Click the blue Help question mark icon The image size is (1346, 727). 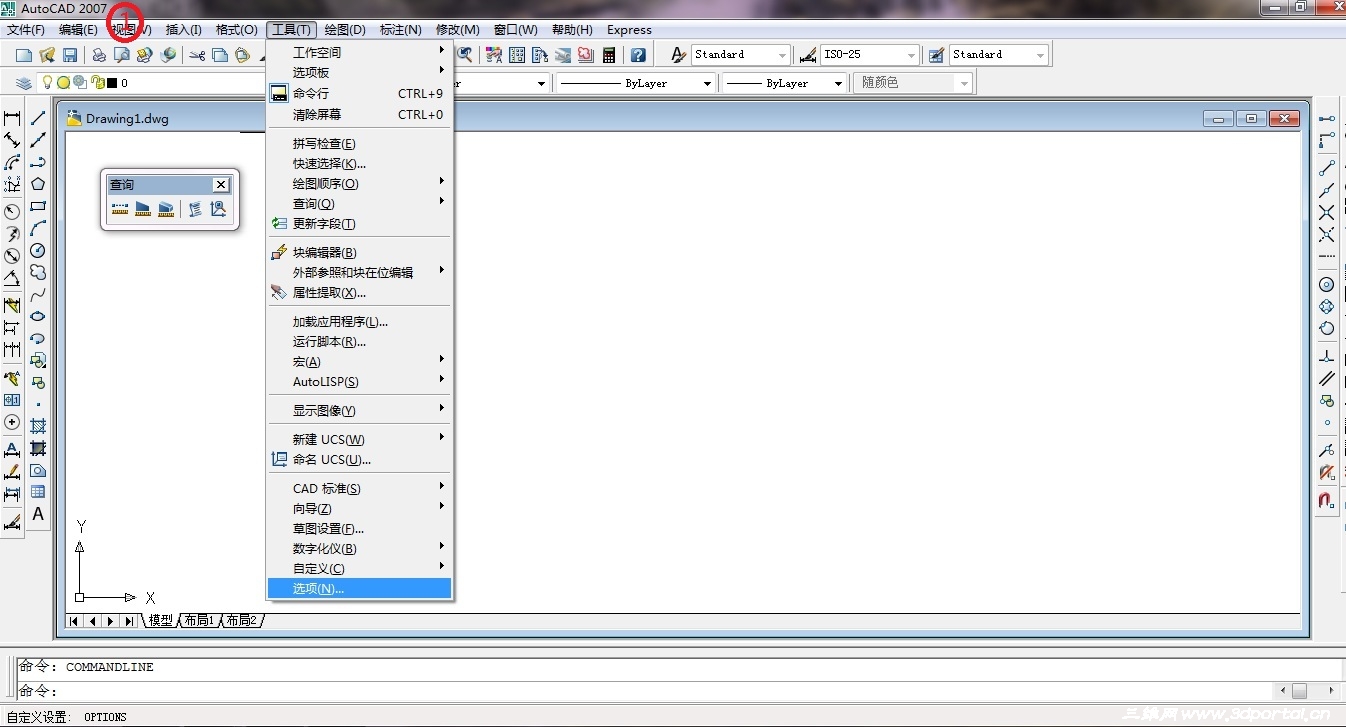[638, 55]
